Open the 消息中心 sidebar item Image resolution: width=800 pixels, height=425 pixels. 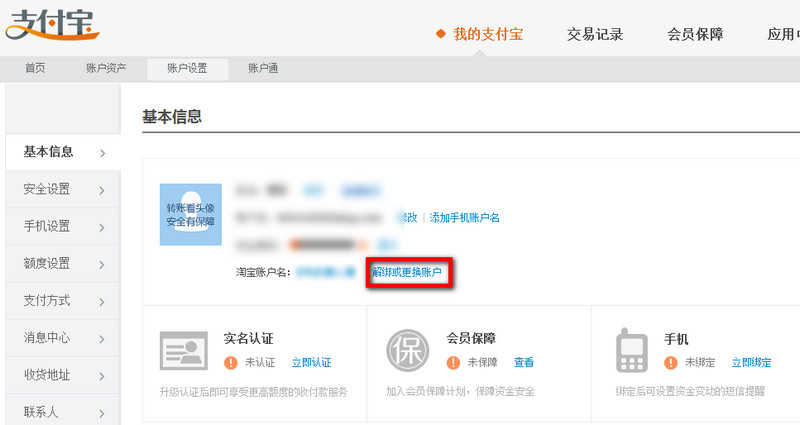tap(62, 338)
